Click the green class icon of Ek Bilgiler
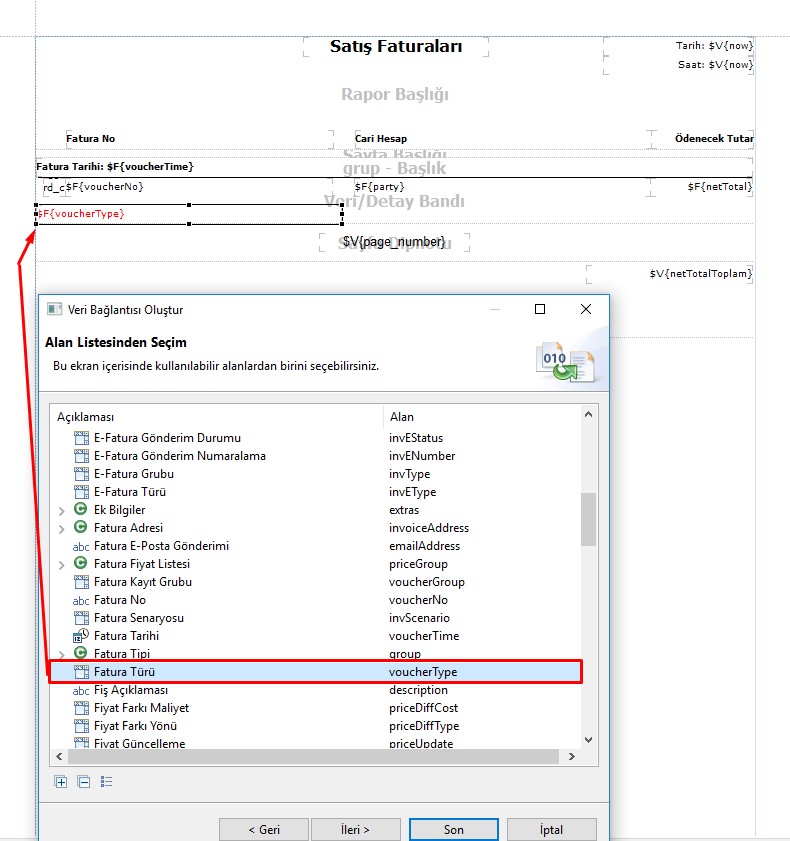This screenshot has height=841, width=790. pos(82,510)
